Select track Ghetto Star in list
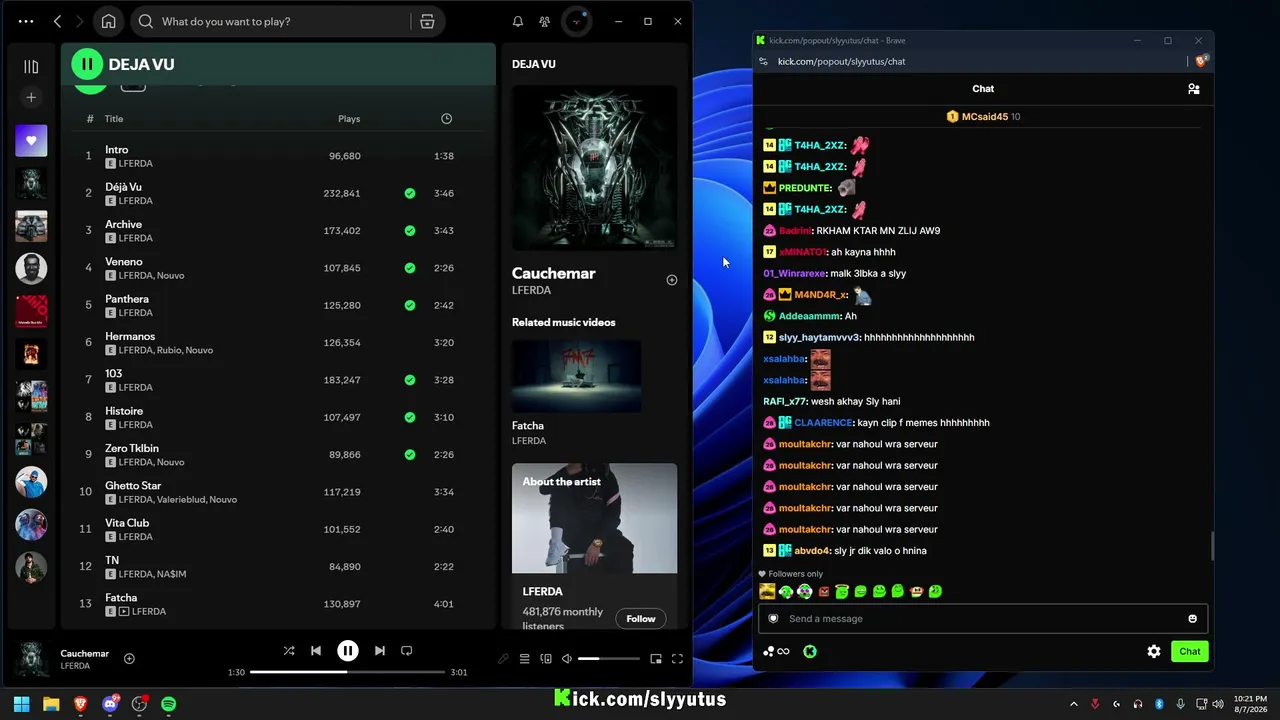This screenshot has width=1280, height=720. 278,492
